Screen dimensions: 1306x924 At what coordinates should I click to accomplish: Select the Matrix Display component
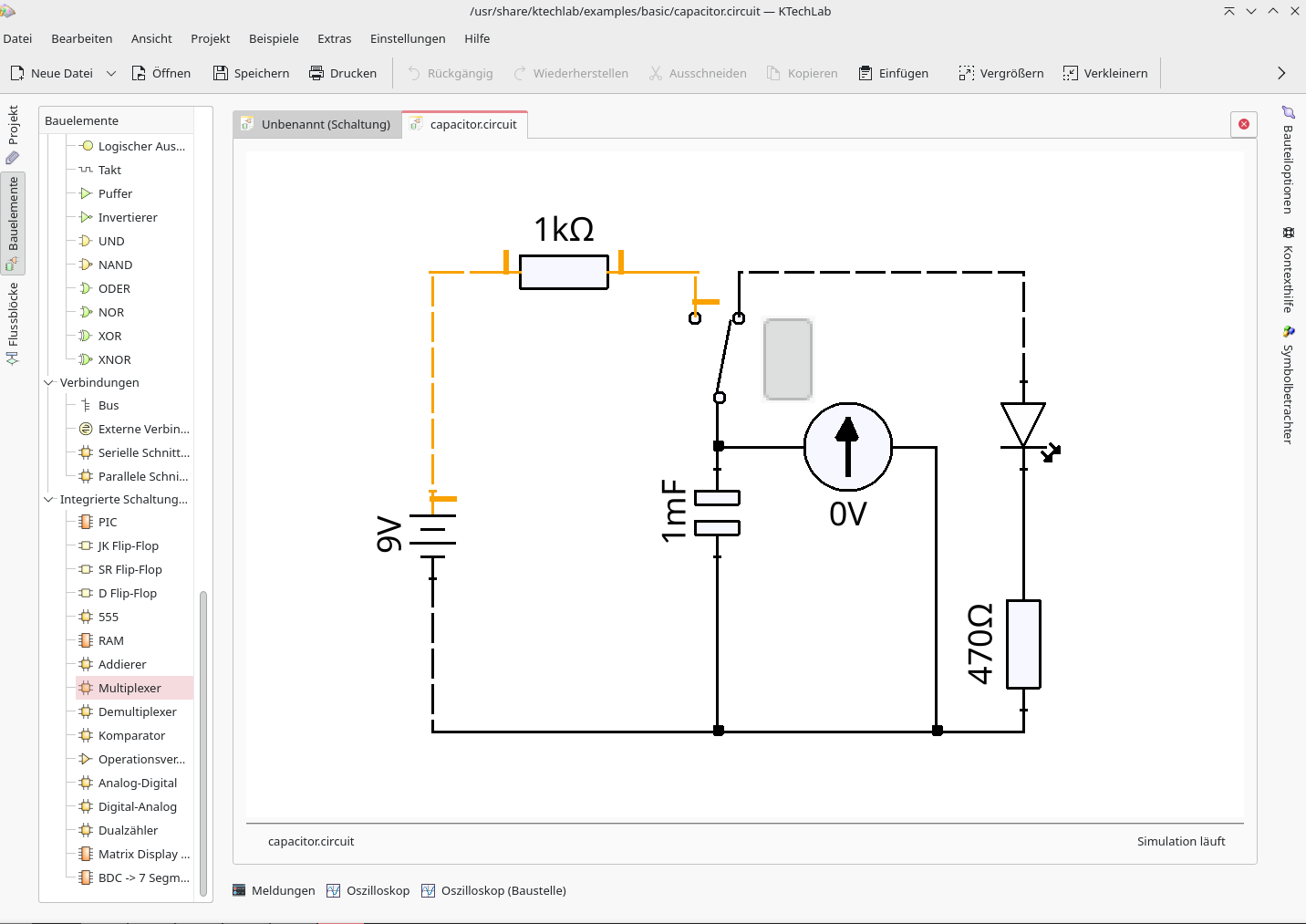point(135,854)
